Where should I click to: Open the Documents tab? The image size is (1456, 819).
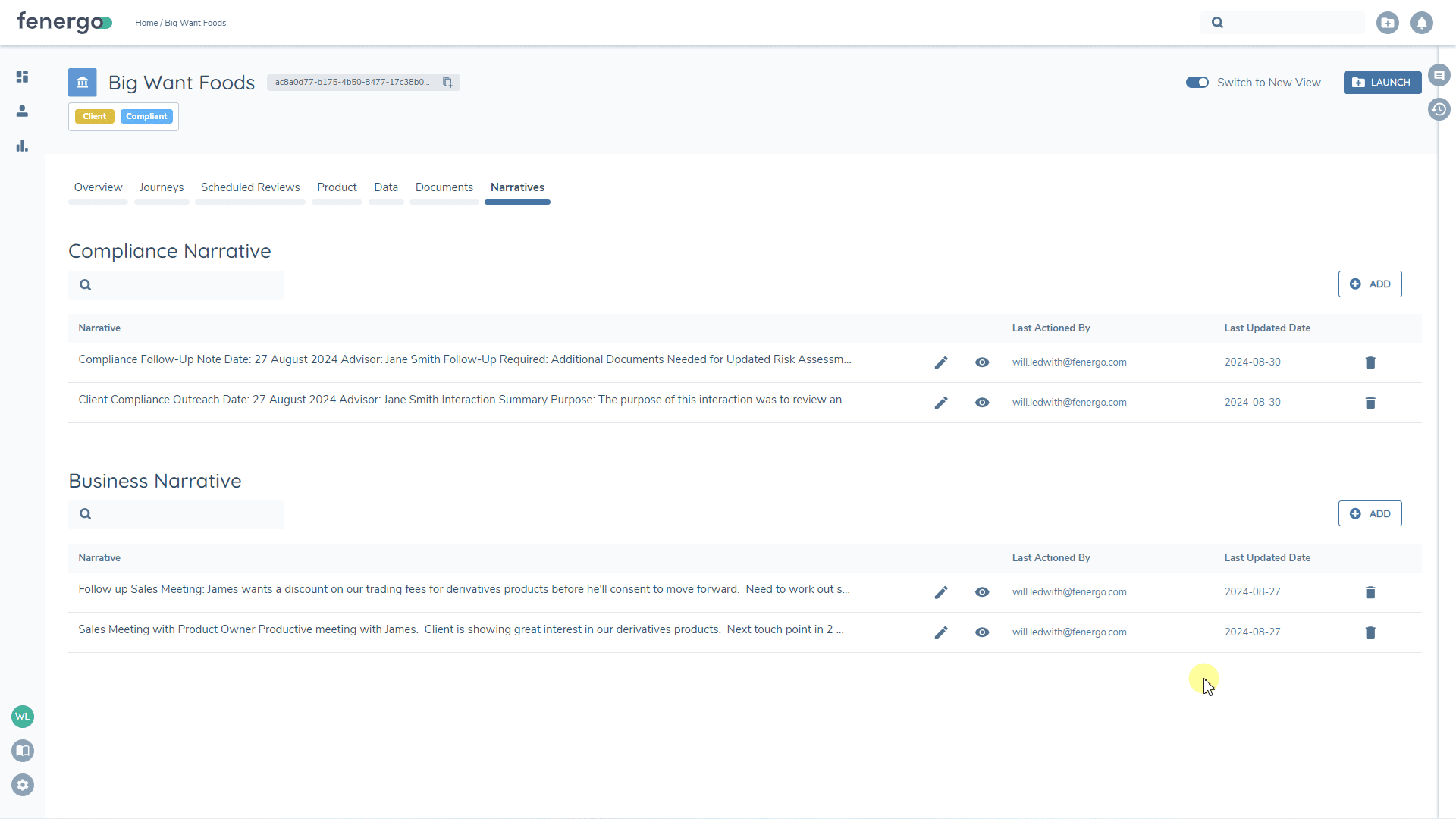pos(444,187)
